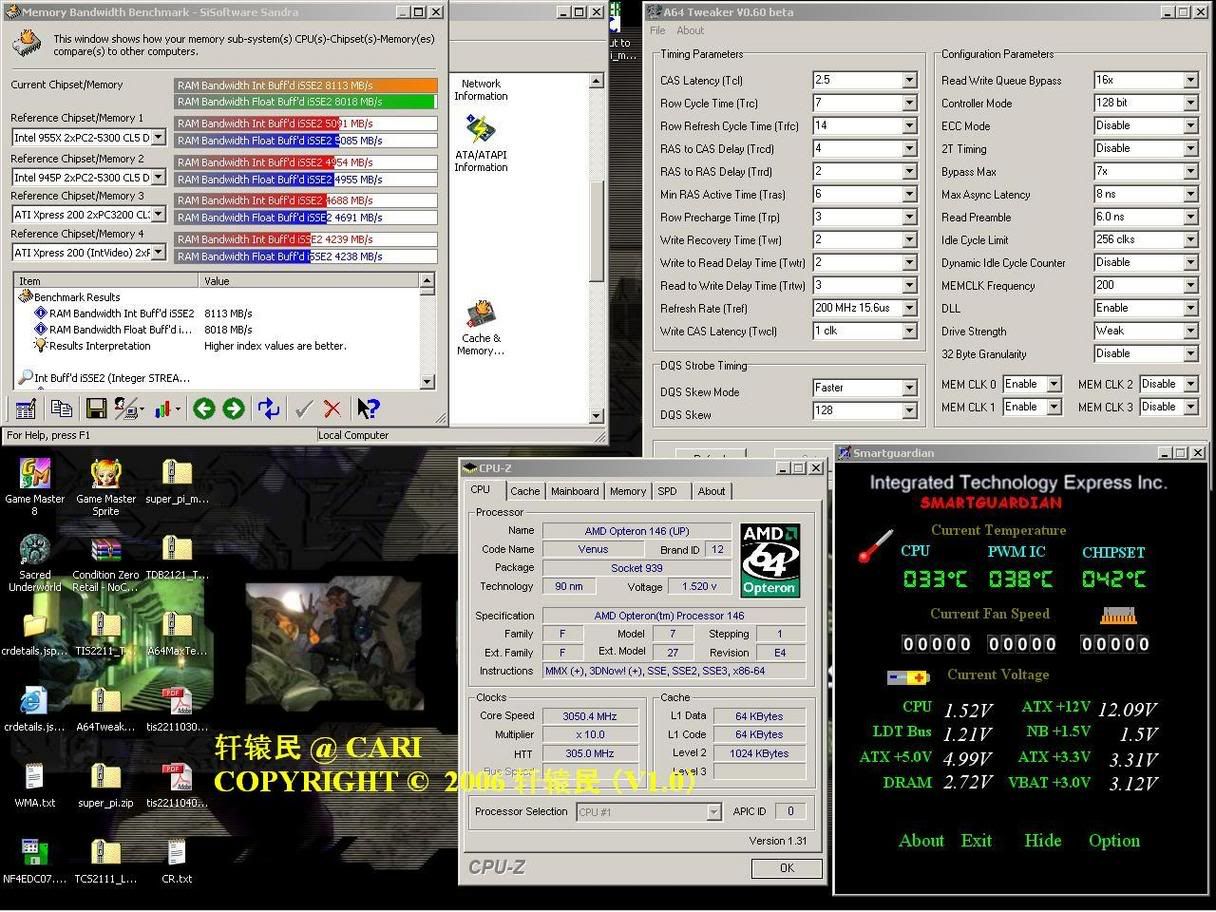Click the context help pointer icon
This screenshot has height=912, width=1216.
point(368,408)
